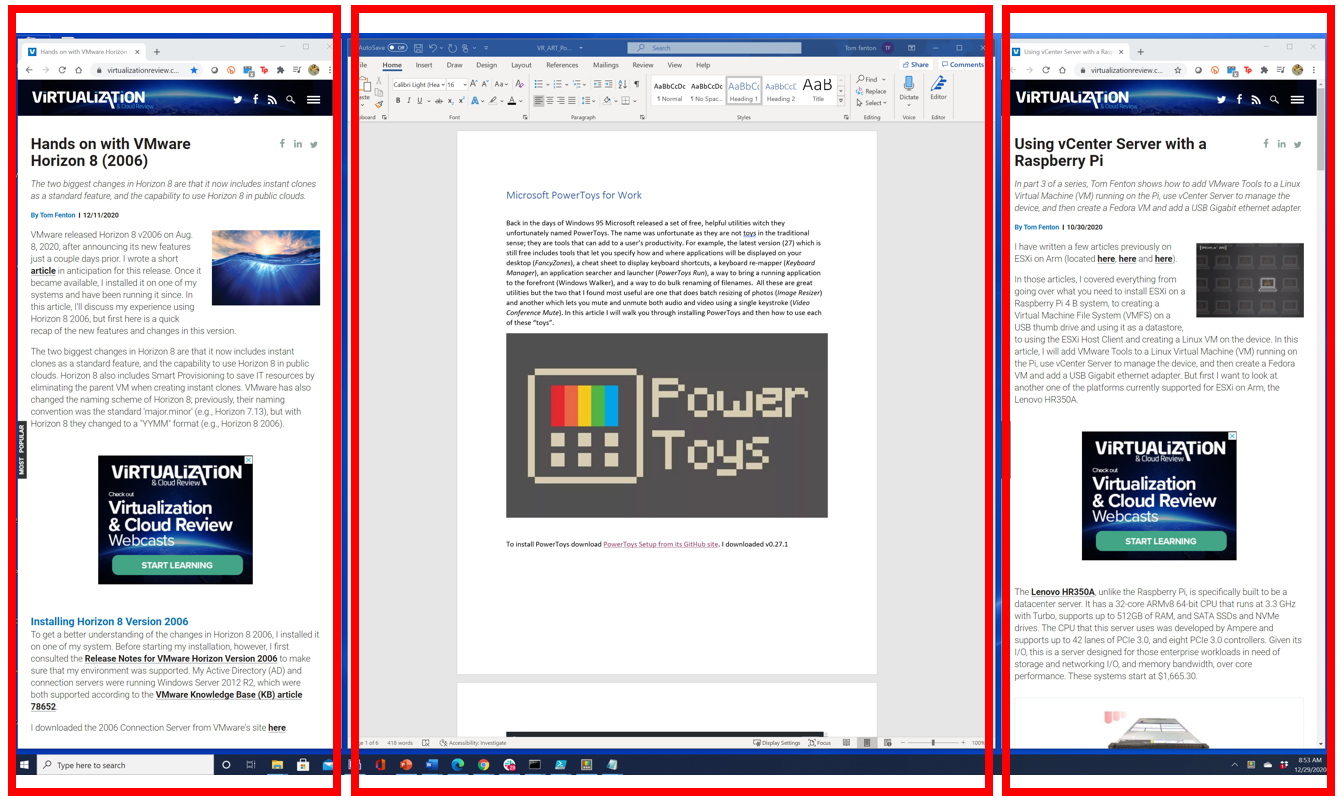Click the Center alignment icon

coord(551,100)
